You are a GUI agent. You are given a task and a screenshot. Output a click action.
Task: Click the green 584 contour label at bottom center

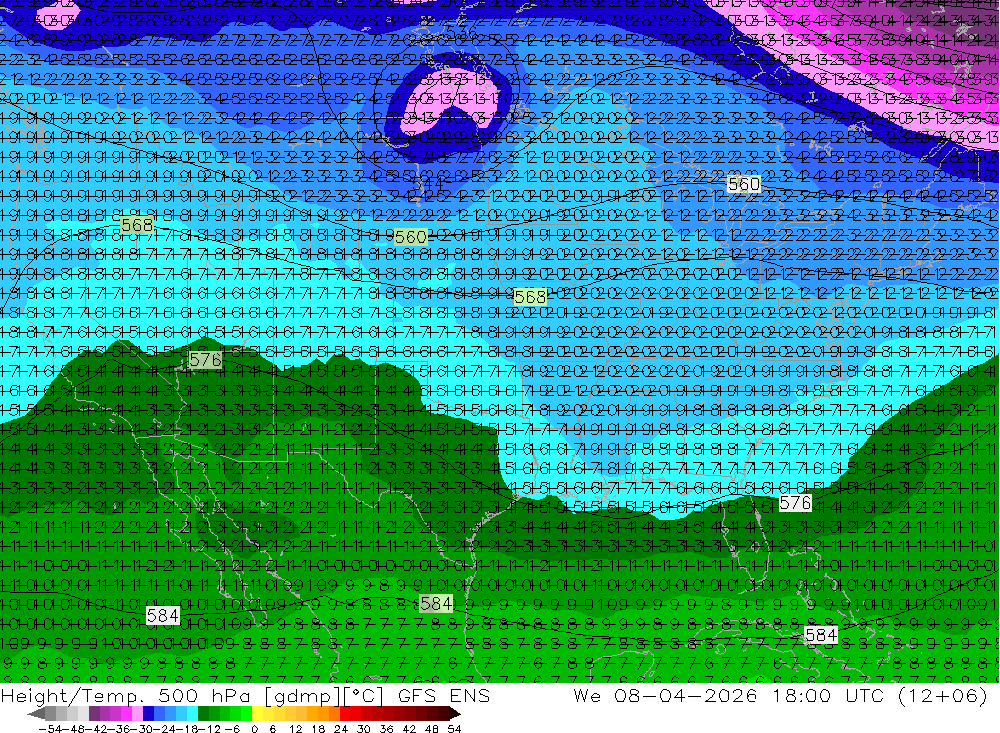436,603
